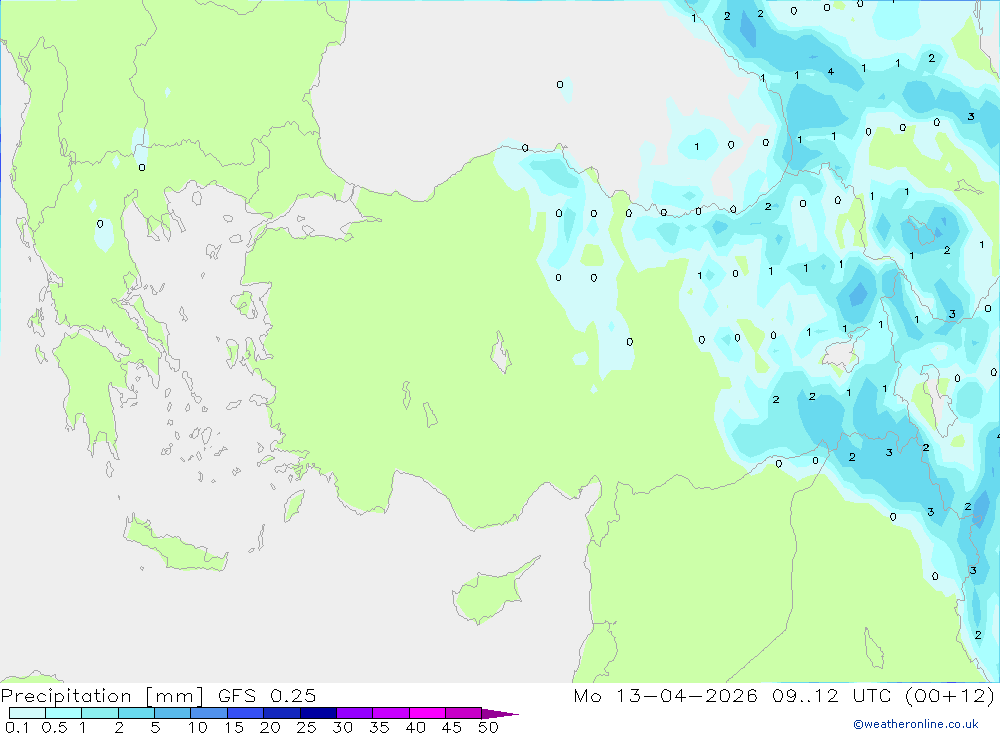Click the precipitation value '4' on the map
Screen dimensions: 1000x733
tap(830, 71)
